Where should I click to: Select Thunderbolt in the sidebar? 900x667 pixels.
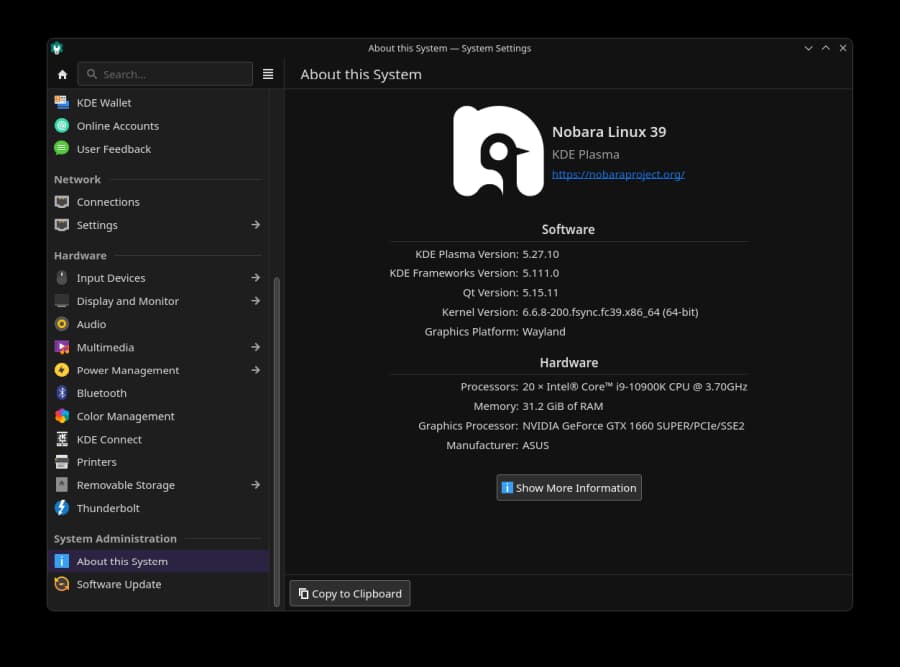[x=159, y=508]
